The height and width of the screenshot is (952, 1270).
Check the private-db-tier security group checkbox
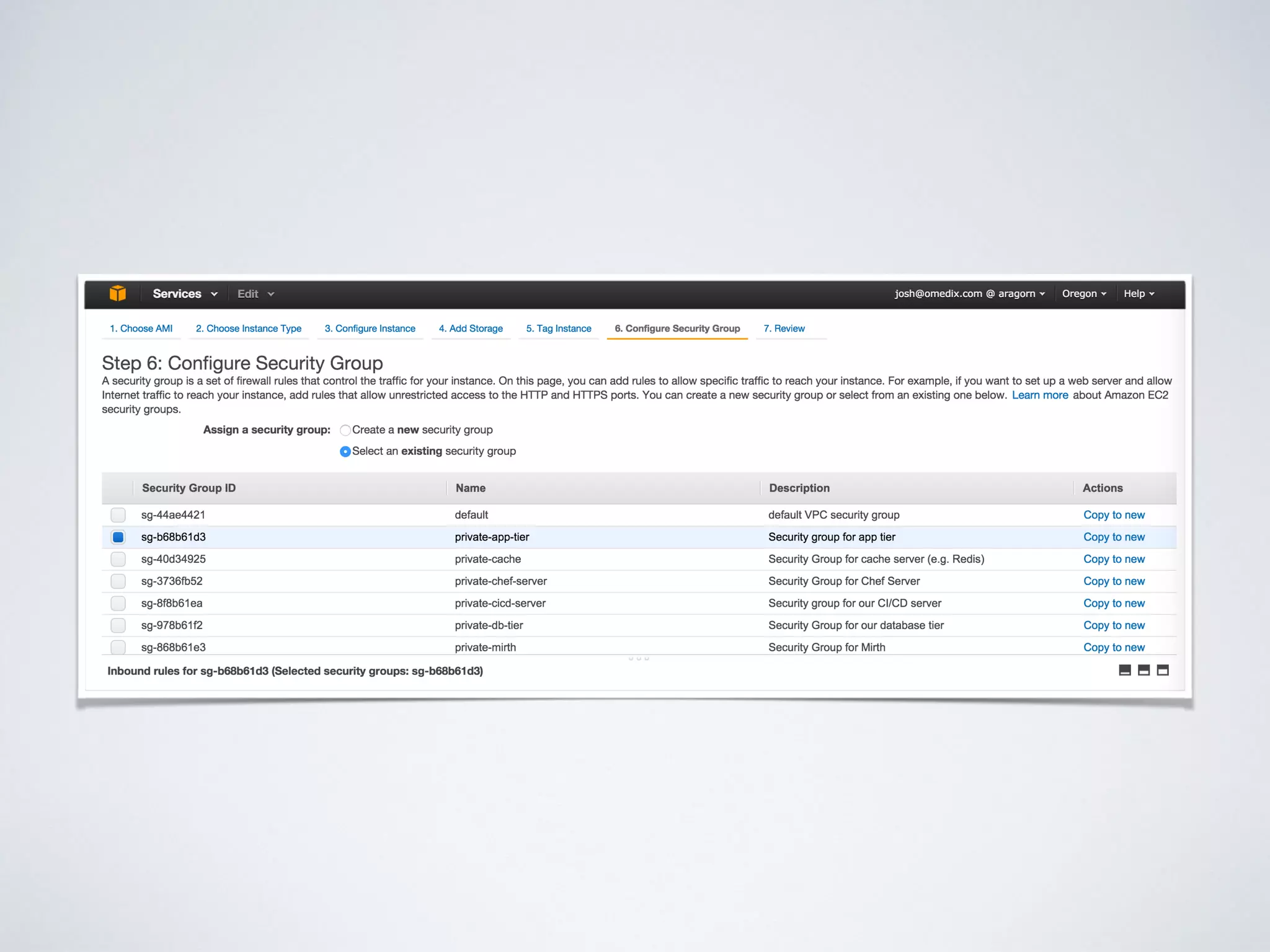point(118,625)
